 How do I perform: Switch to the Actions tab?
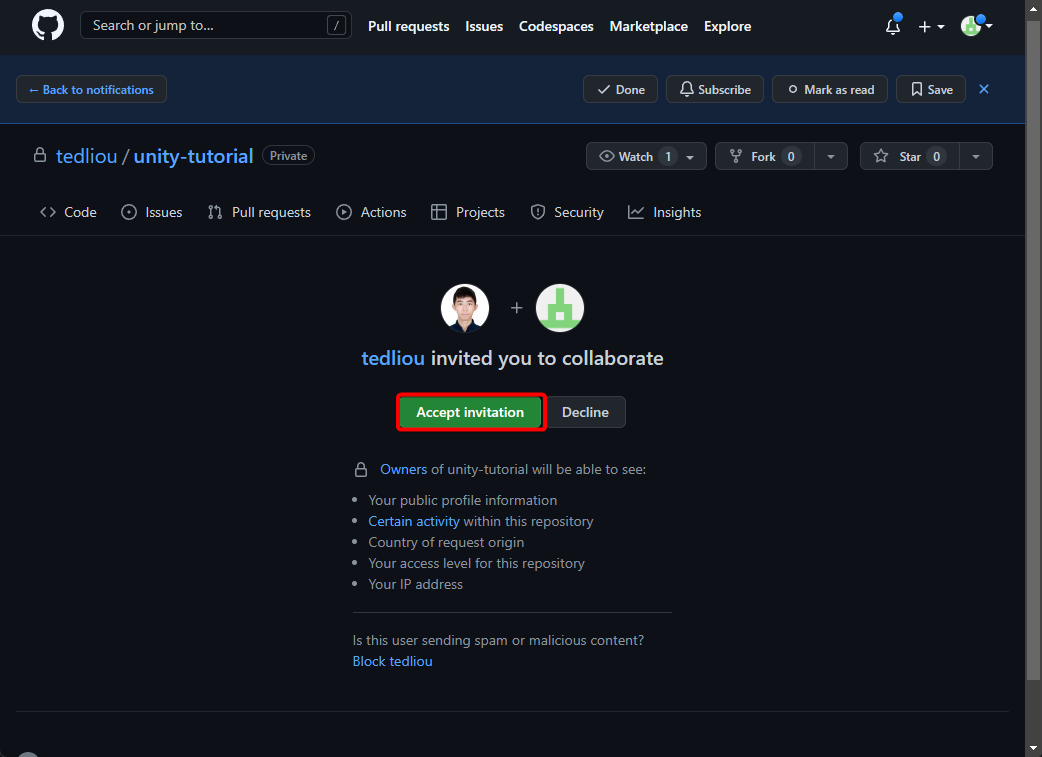(371, 212)
